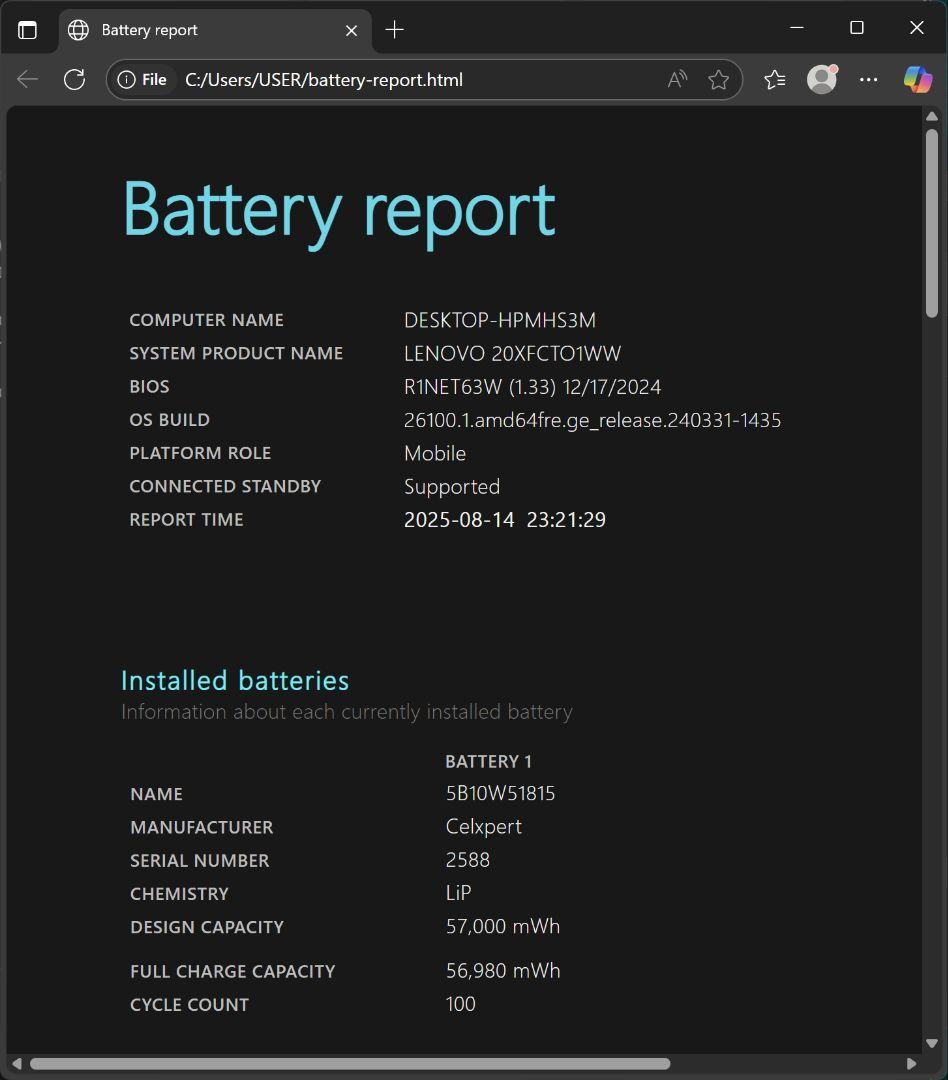Open the tab actions menu icon

pos(28,30)
